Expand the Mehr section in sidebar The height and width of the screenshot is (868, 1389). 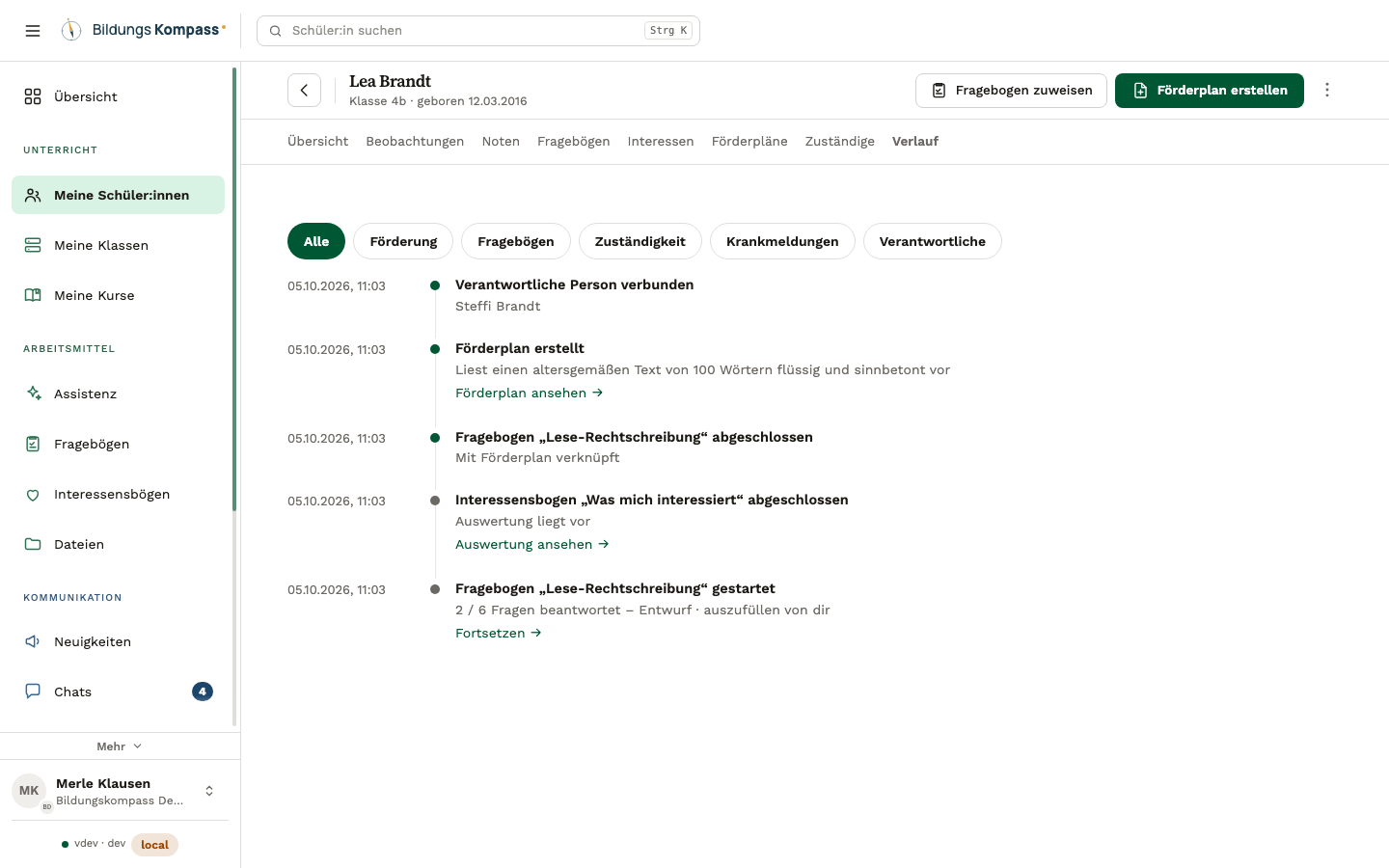pos(120,746)
